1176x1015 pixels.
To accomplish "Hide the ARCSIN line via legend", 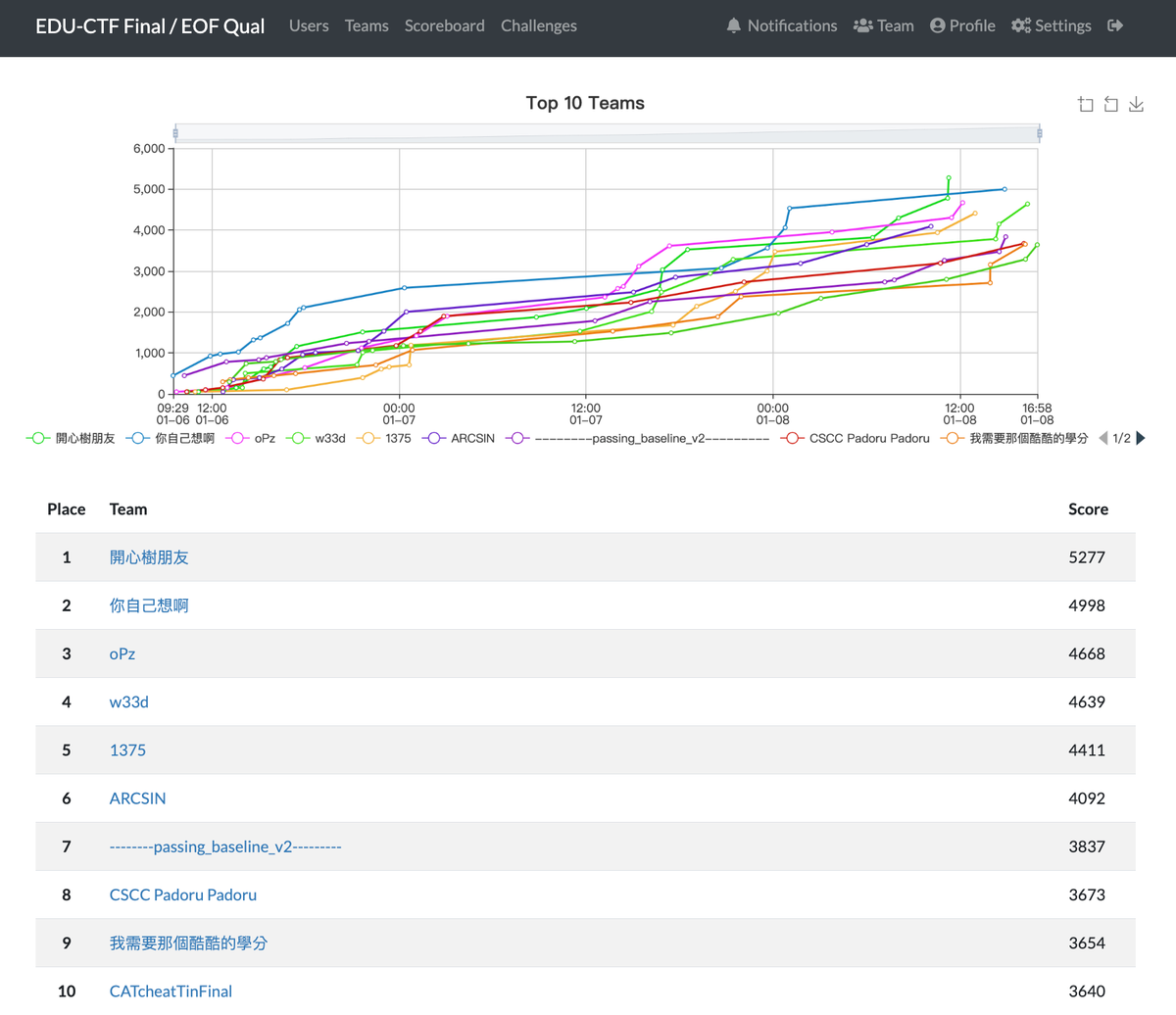I will 459,438.
